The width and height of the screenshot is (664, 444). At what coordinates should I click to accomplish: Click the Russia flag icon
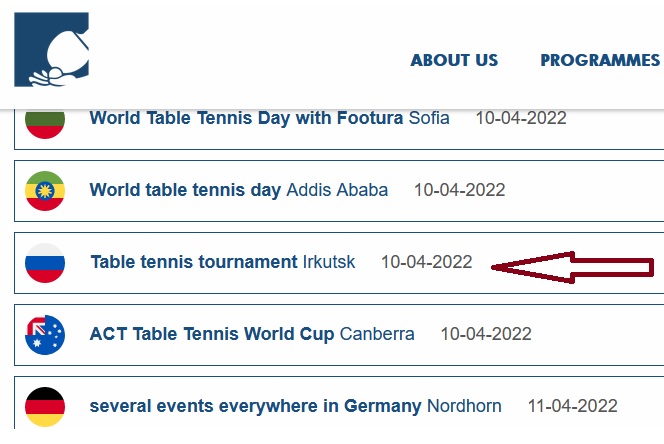click(x=45, y=263)
